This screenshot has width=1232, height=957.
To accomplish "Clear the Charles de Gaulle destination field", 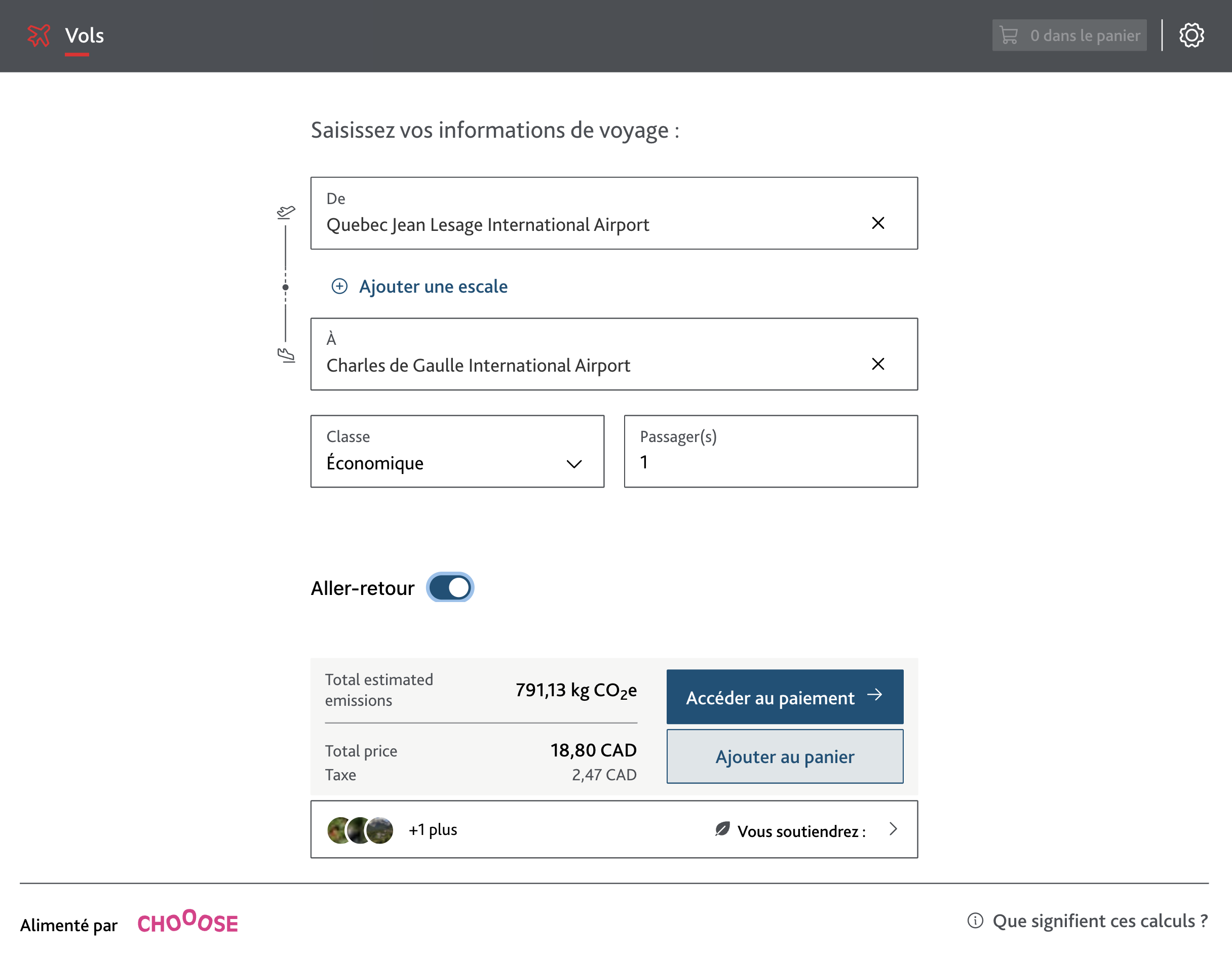I will point(877,364).
